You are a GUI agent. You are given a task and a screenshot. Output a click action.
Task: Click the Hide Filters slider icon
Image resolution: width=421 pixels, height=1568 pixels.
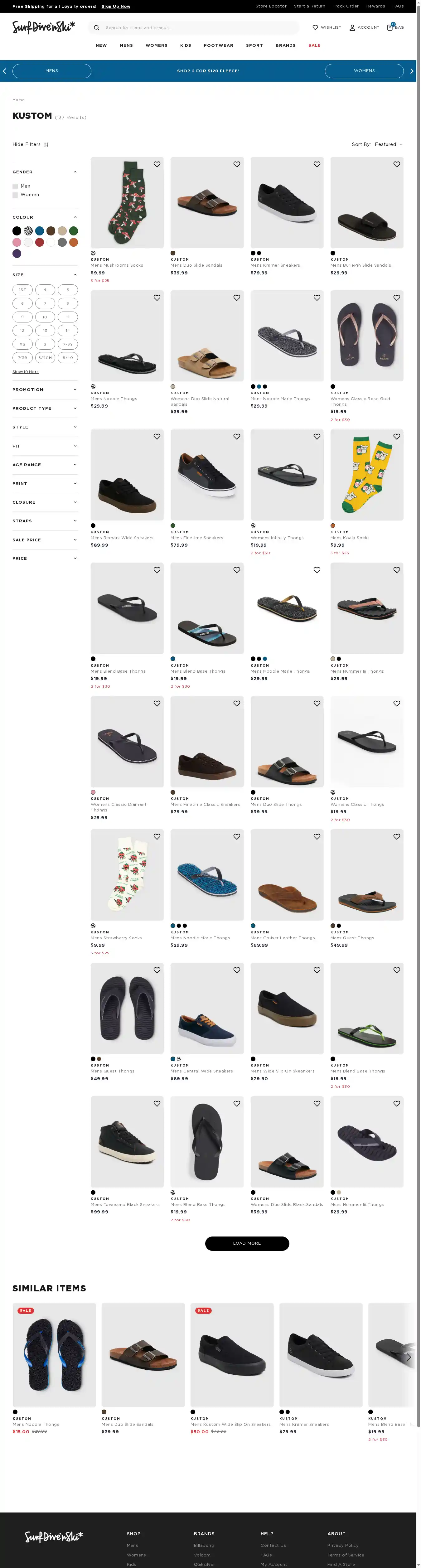(46, 145)
